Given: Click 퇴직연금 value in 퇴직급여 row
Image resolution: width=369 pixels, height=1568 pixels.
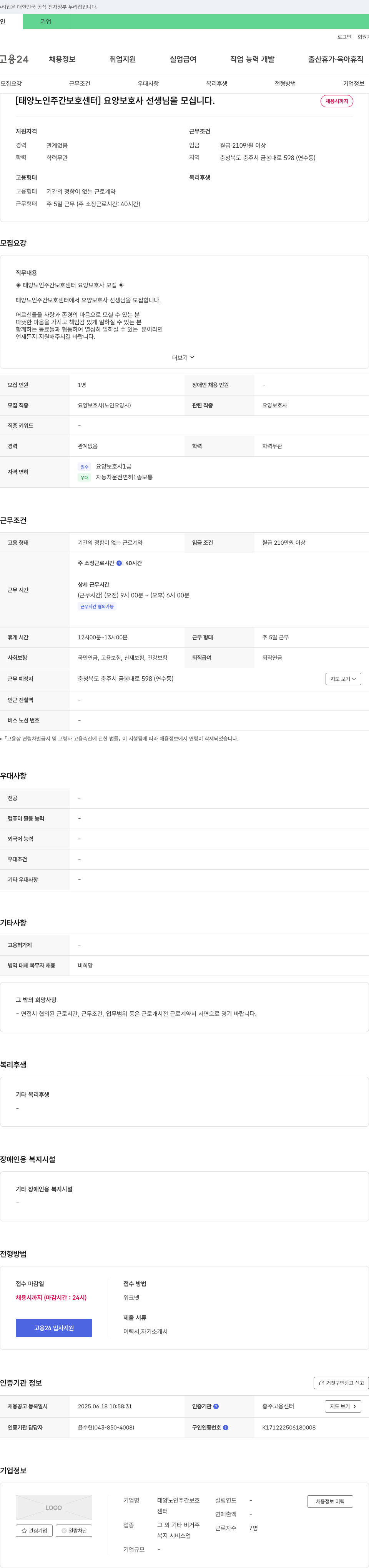Looking at the screenshot, I should pyautogui.click(x=273, y=657).
